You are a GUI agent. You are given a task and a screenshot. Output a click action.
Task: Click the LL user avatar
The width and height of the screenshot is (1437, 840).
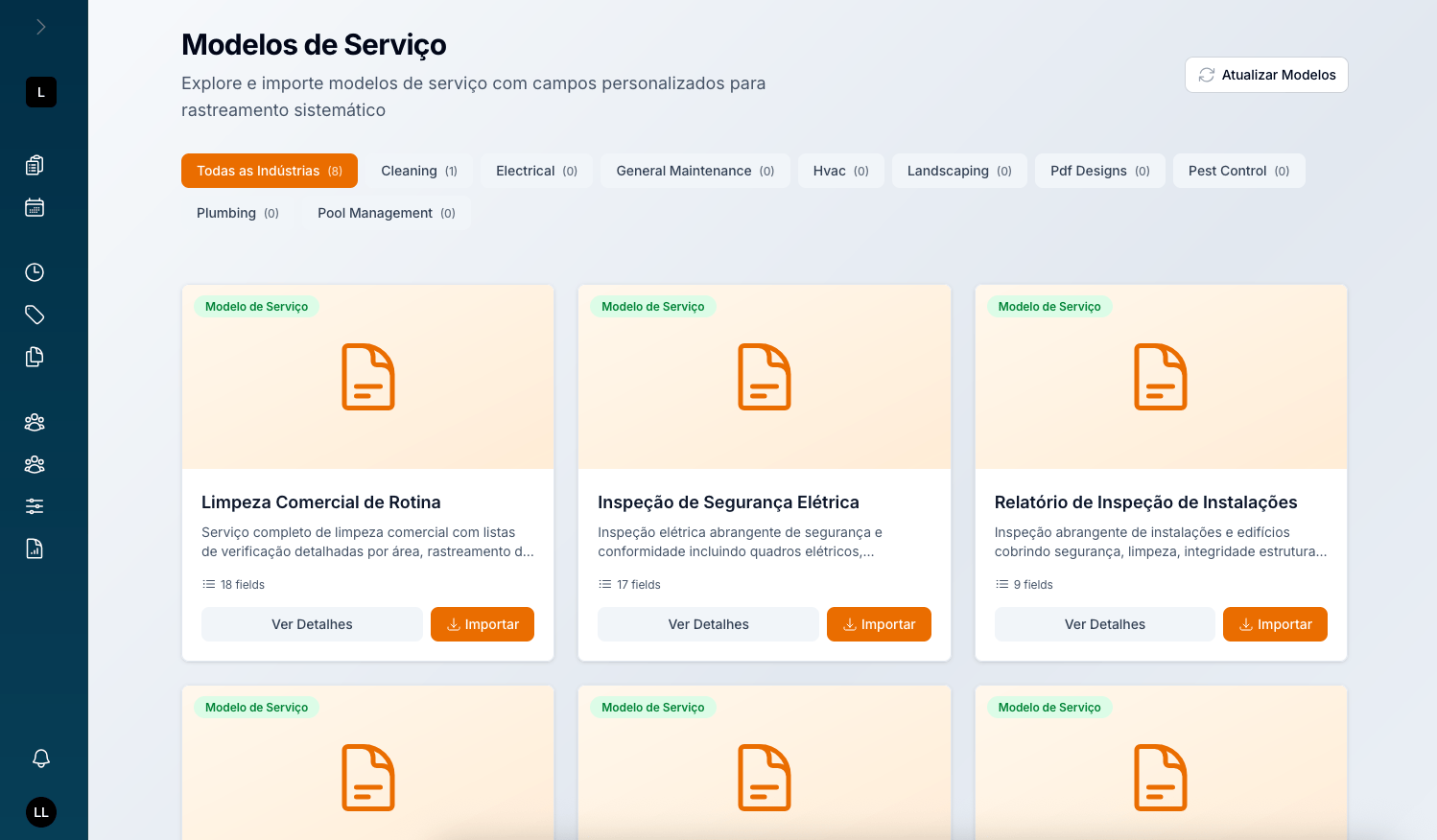coord(41,812)
